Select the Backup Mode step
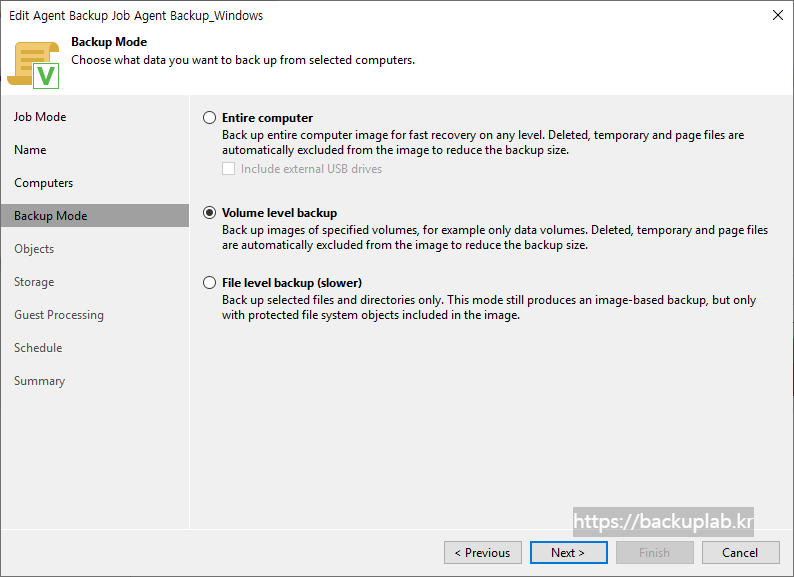 95,216
